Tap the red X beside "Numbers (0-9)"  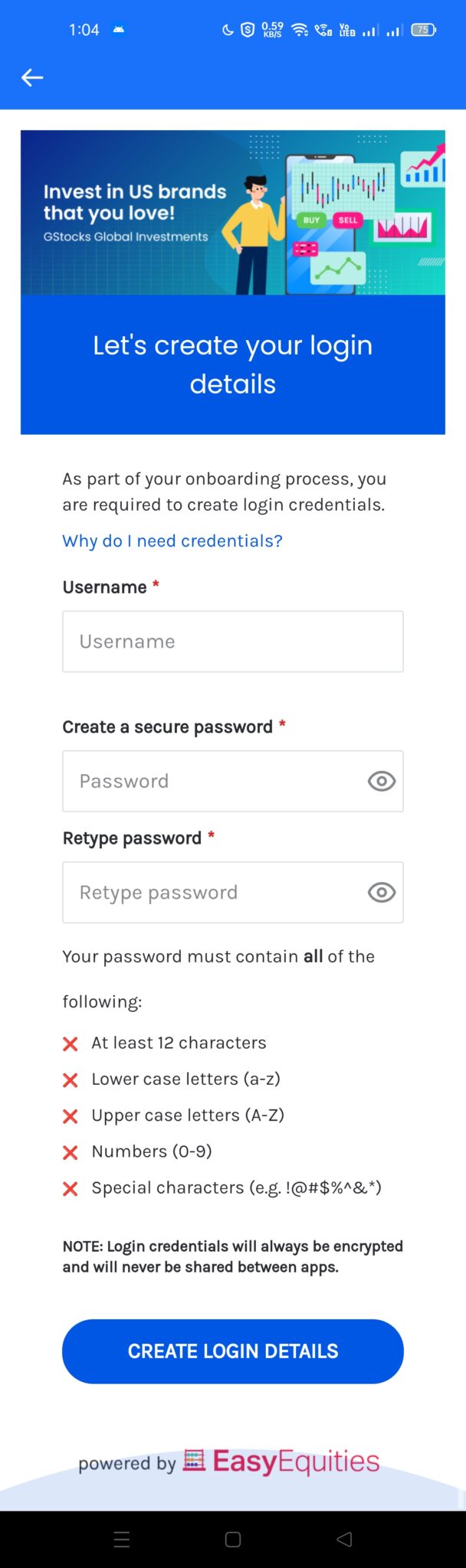(x=71, y=1152)
